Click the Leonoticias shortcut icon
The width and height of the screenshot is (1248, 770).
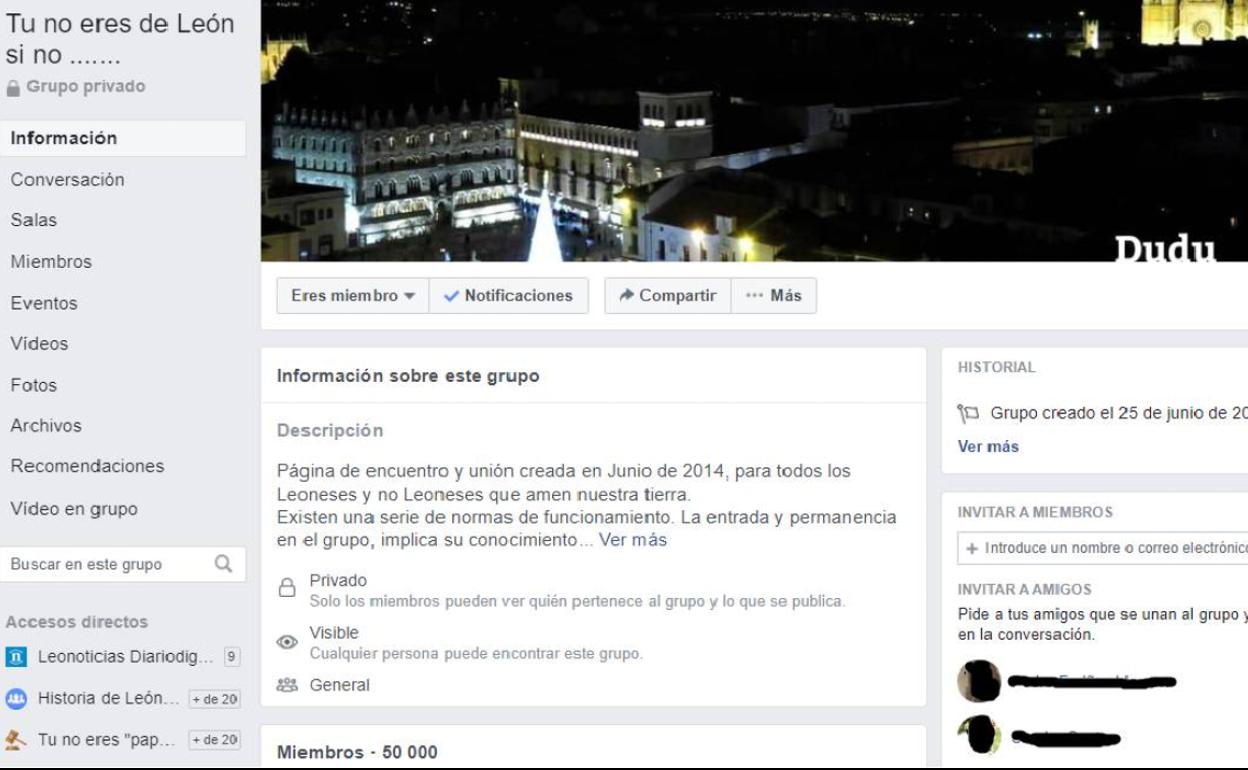(16, 657)
